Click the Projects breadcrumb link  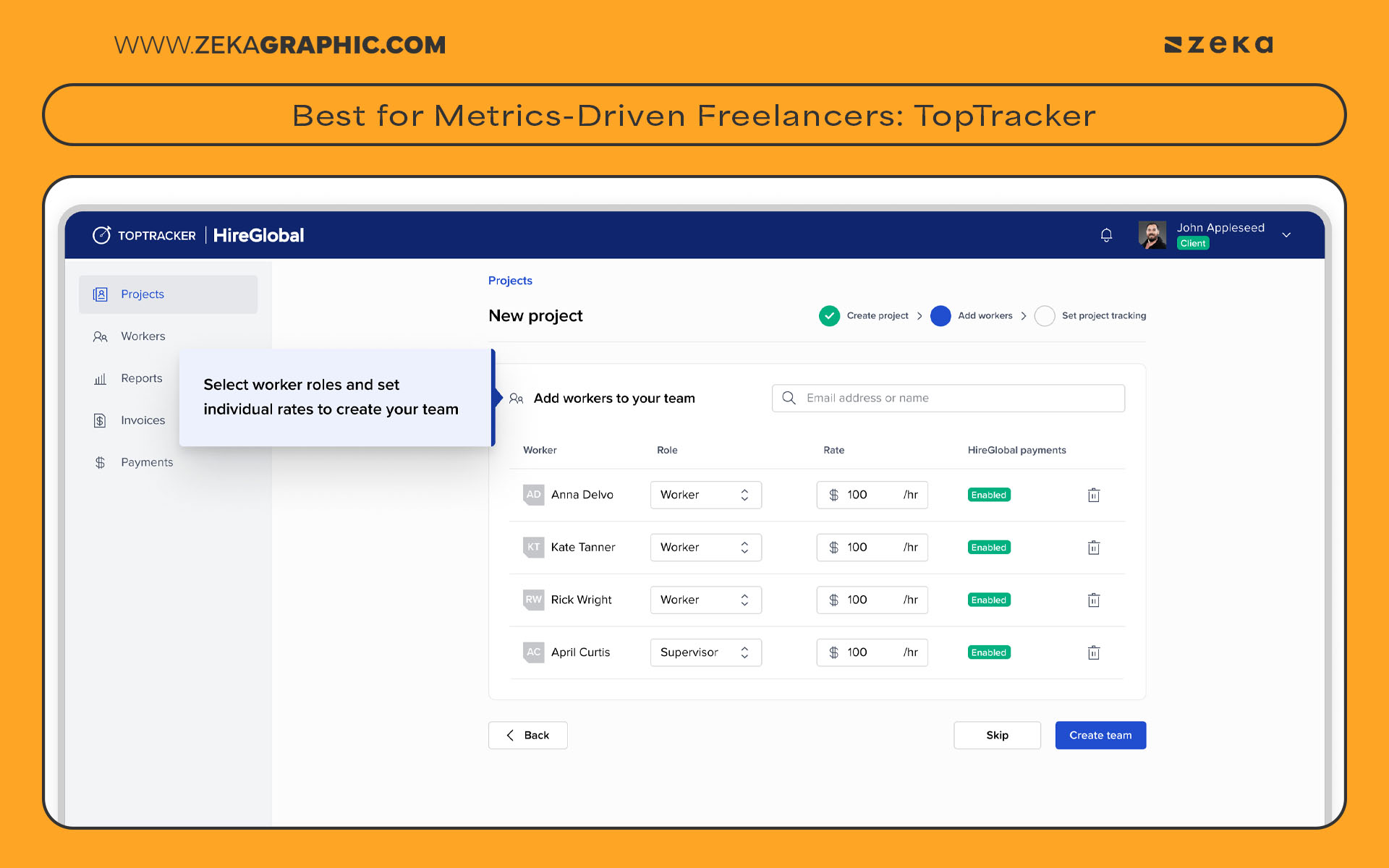510,281
